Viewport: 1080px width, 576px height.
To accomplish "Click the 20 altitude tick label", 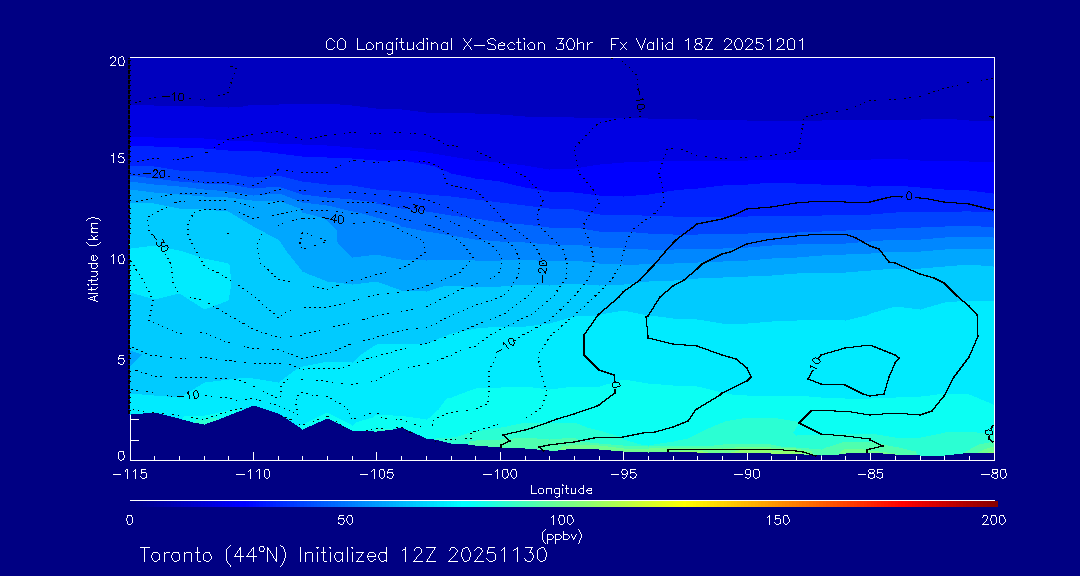I will click(x=117, y=61).
